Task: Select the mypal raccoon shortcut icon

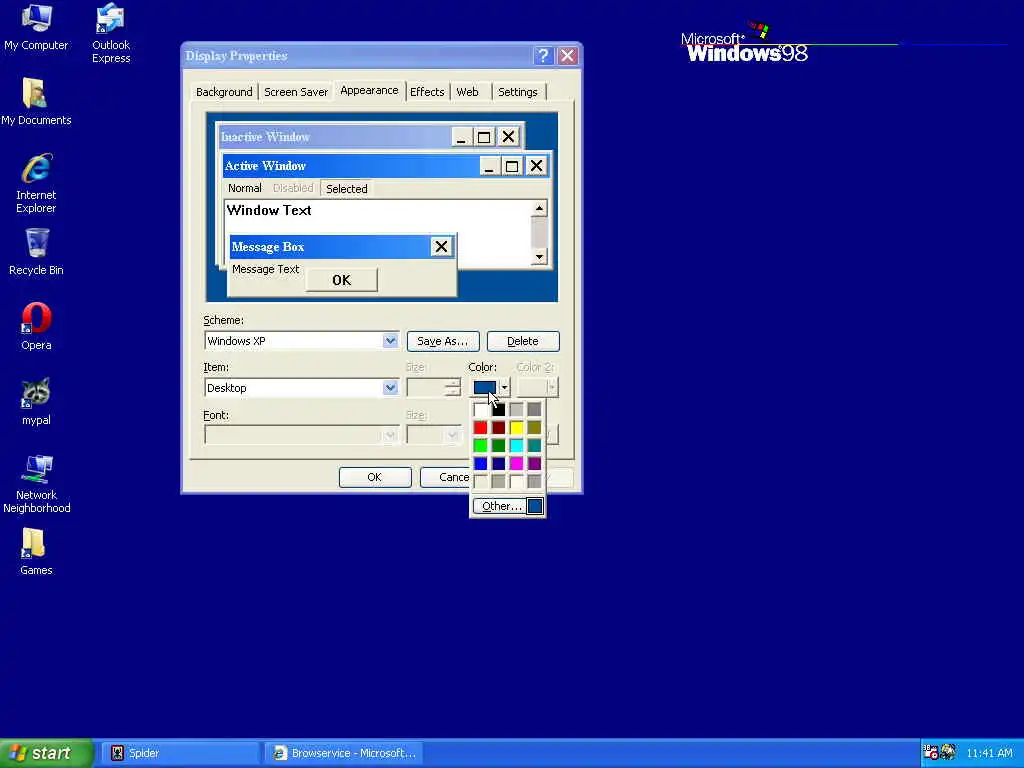Action: click(x=36, y=402)
